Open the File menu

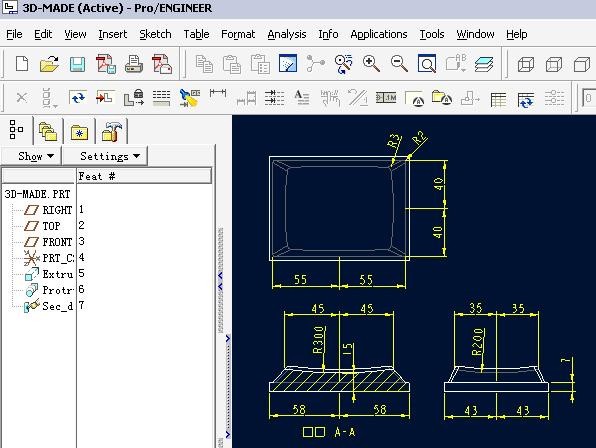coord(14,34)
